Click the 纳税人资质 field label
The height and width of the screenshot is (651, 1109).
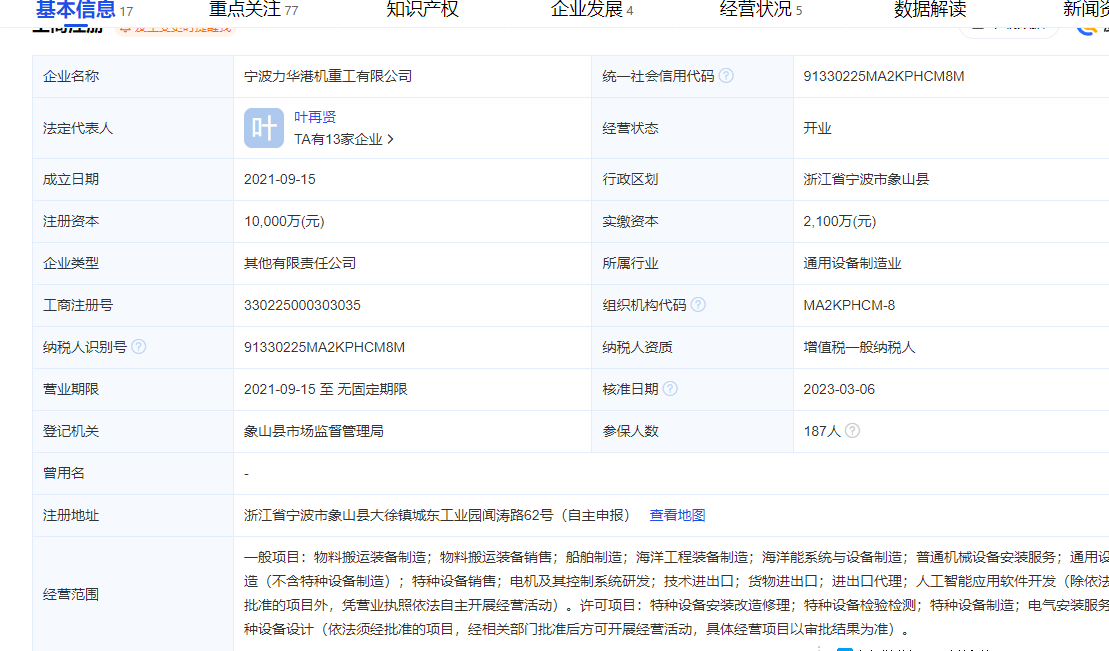(x=637, y=347)
